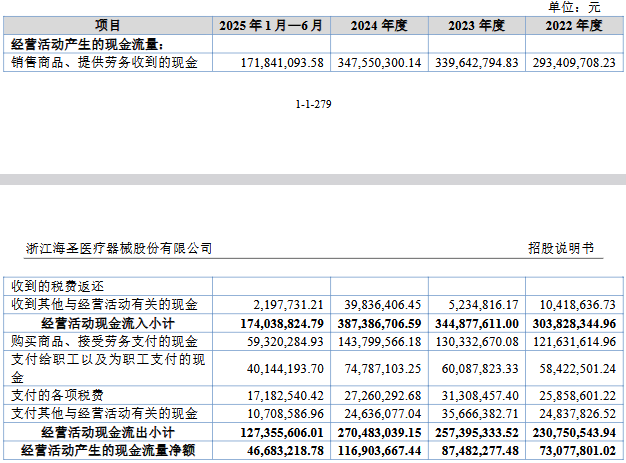Click the 项目 column header
Screen dimensions: 626x463
[107, 25]
